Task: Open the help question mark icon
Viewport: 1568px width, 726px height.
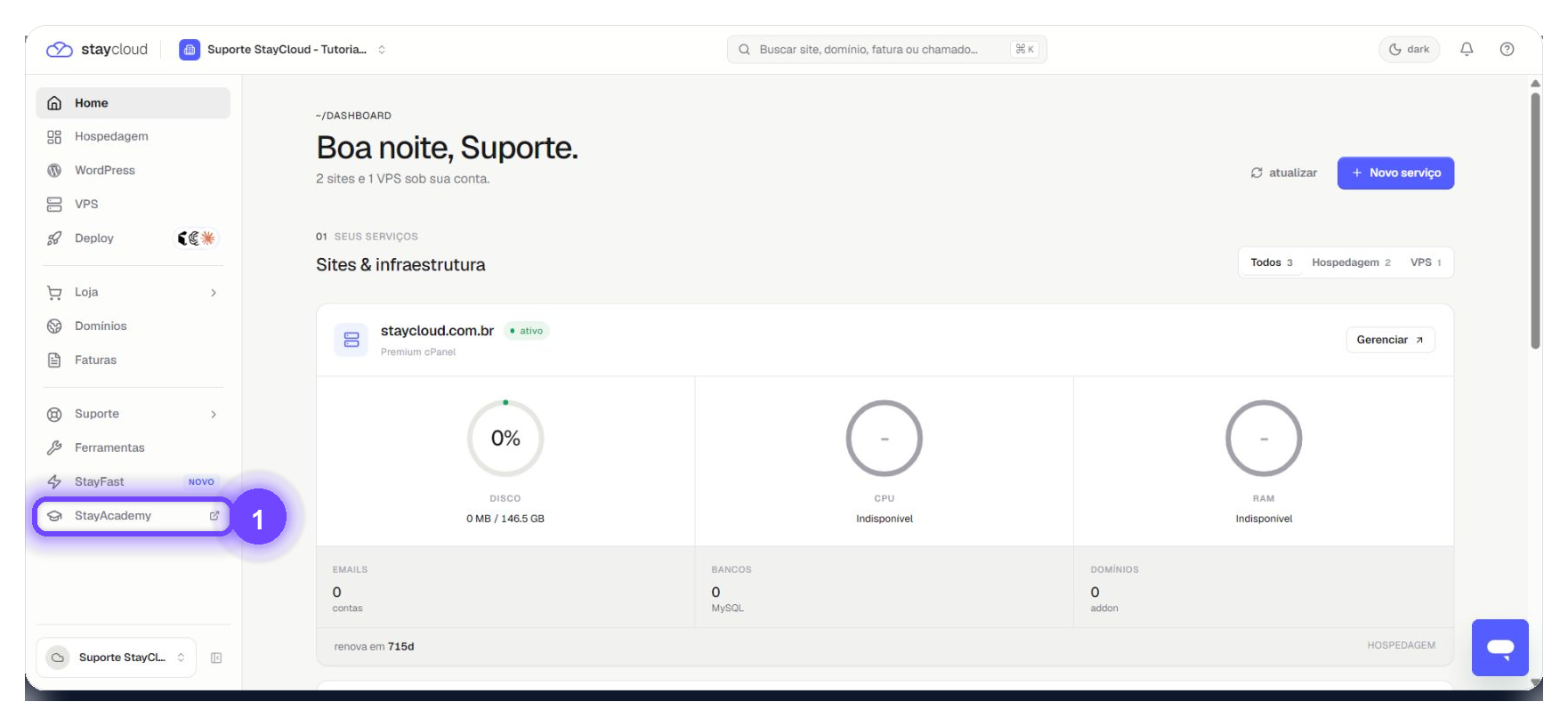Action: (1507, 50)
